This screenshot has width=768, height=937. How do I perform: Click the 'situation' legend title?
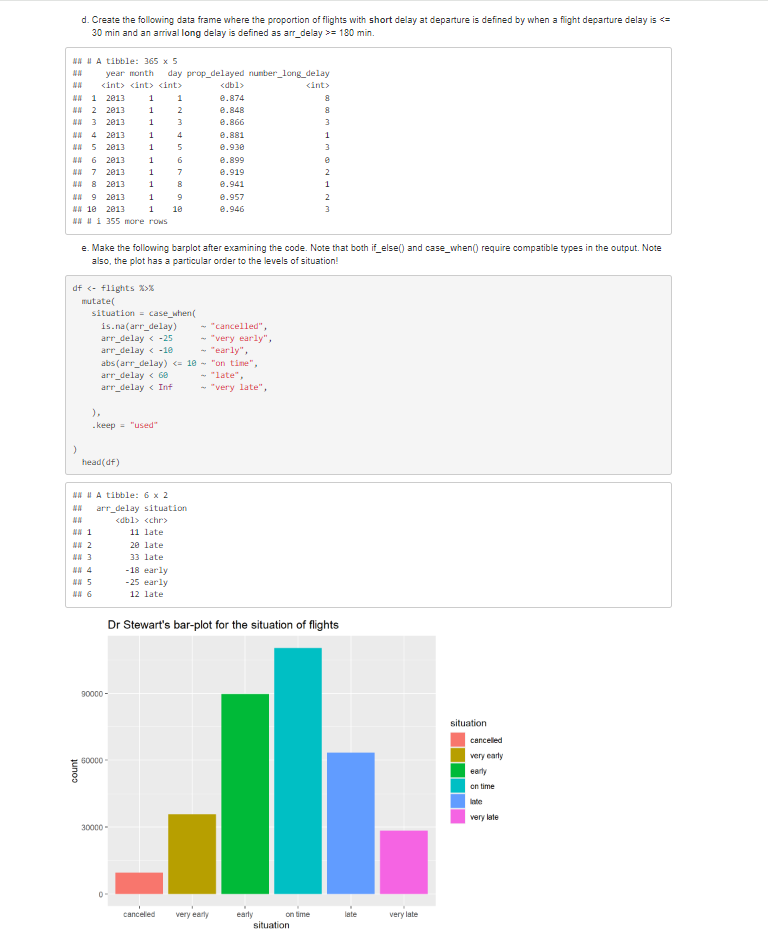click(468, 723)
